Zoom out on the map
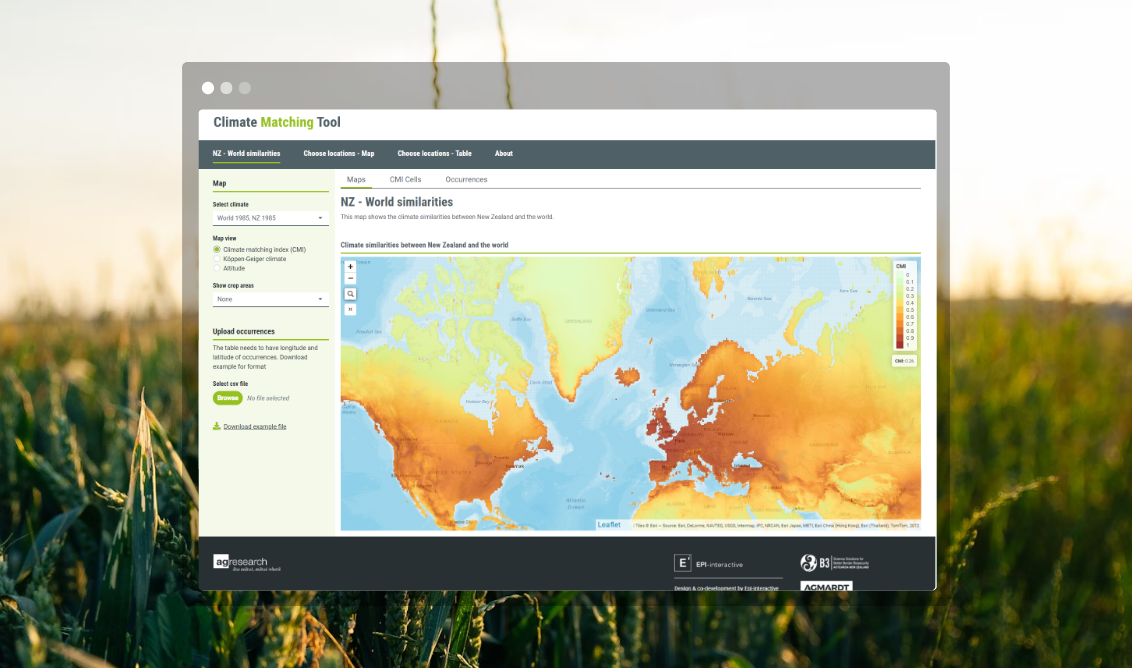 pos(350,279)
